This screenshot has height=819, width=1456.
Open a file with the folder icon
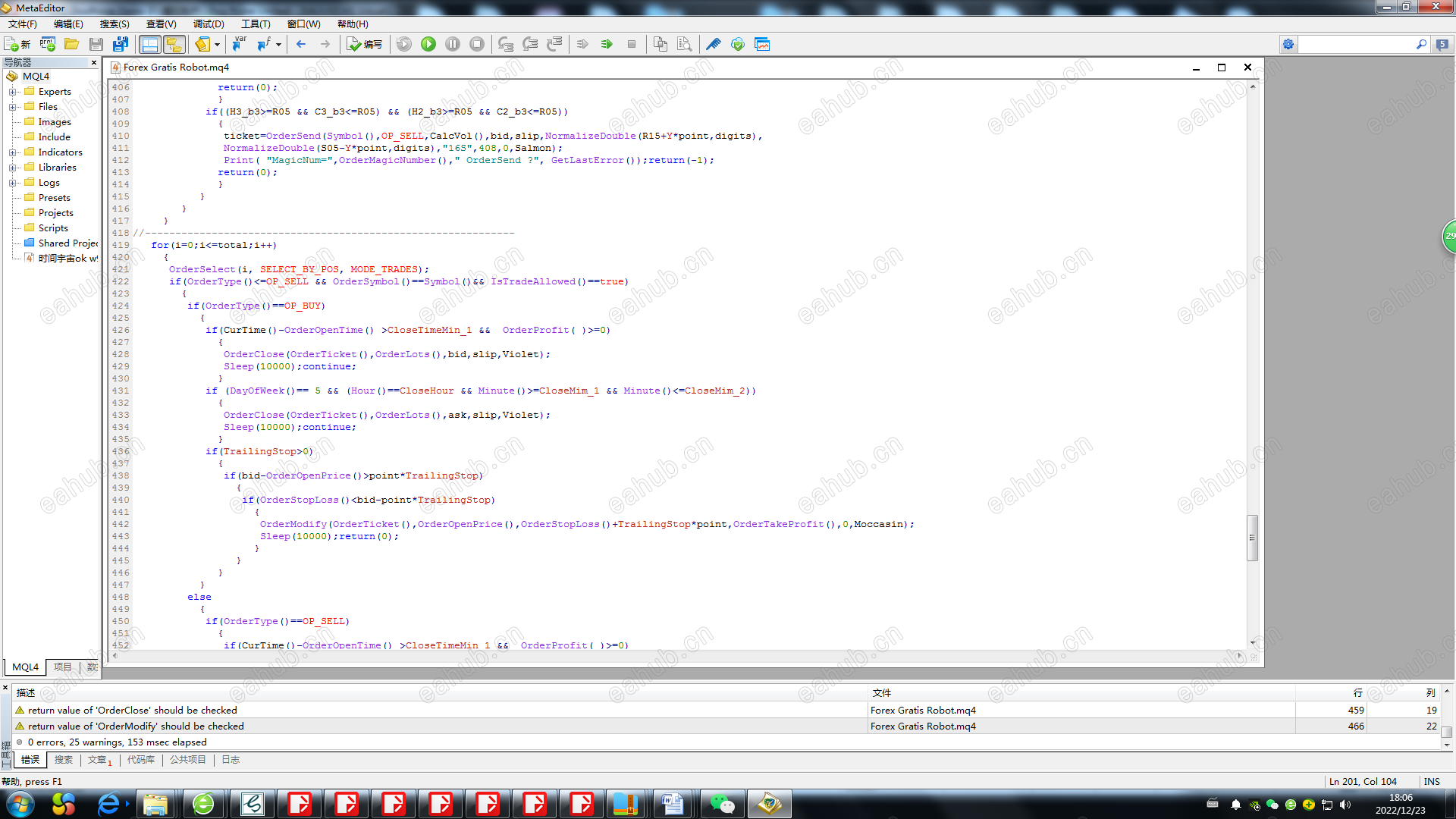click(x=72, y=44)
